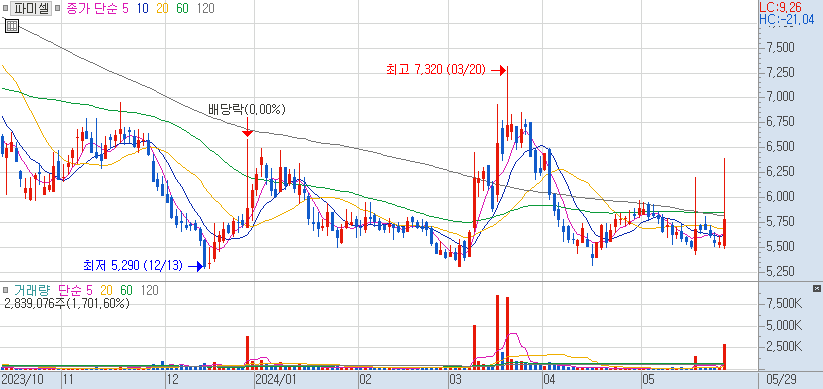This screenshot has height=389, width=823.
Task: Click the 5,000K volume axis label
Action: [x=784, y=325]
